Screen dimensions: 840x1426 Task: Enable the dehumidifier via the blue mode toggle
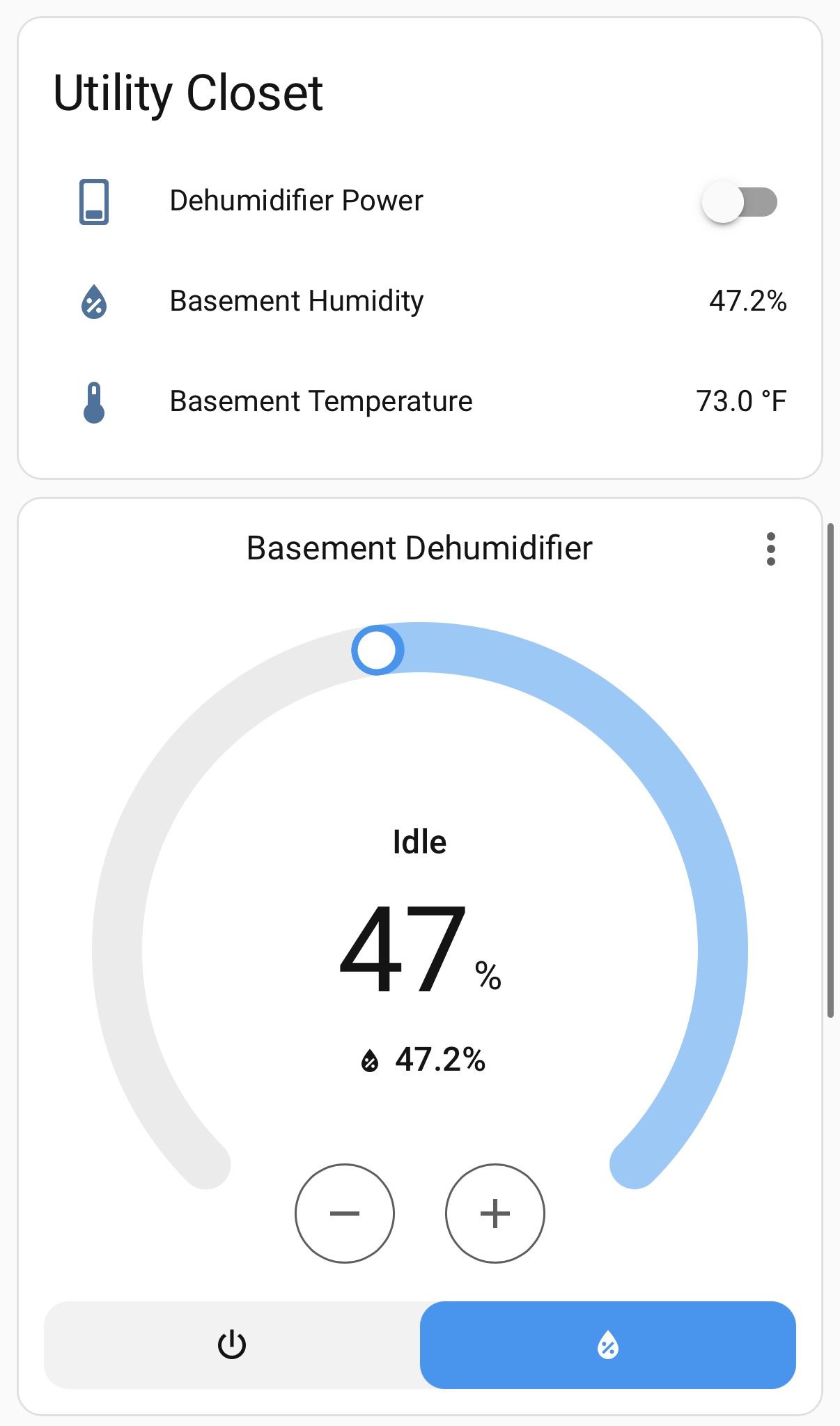point(607,1346)
